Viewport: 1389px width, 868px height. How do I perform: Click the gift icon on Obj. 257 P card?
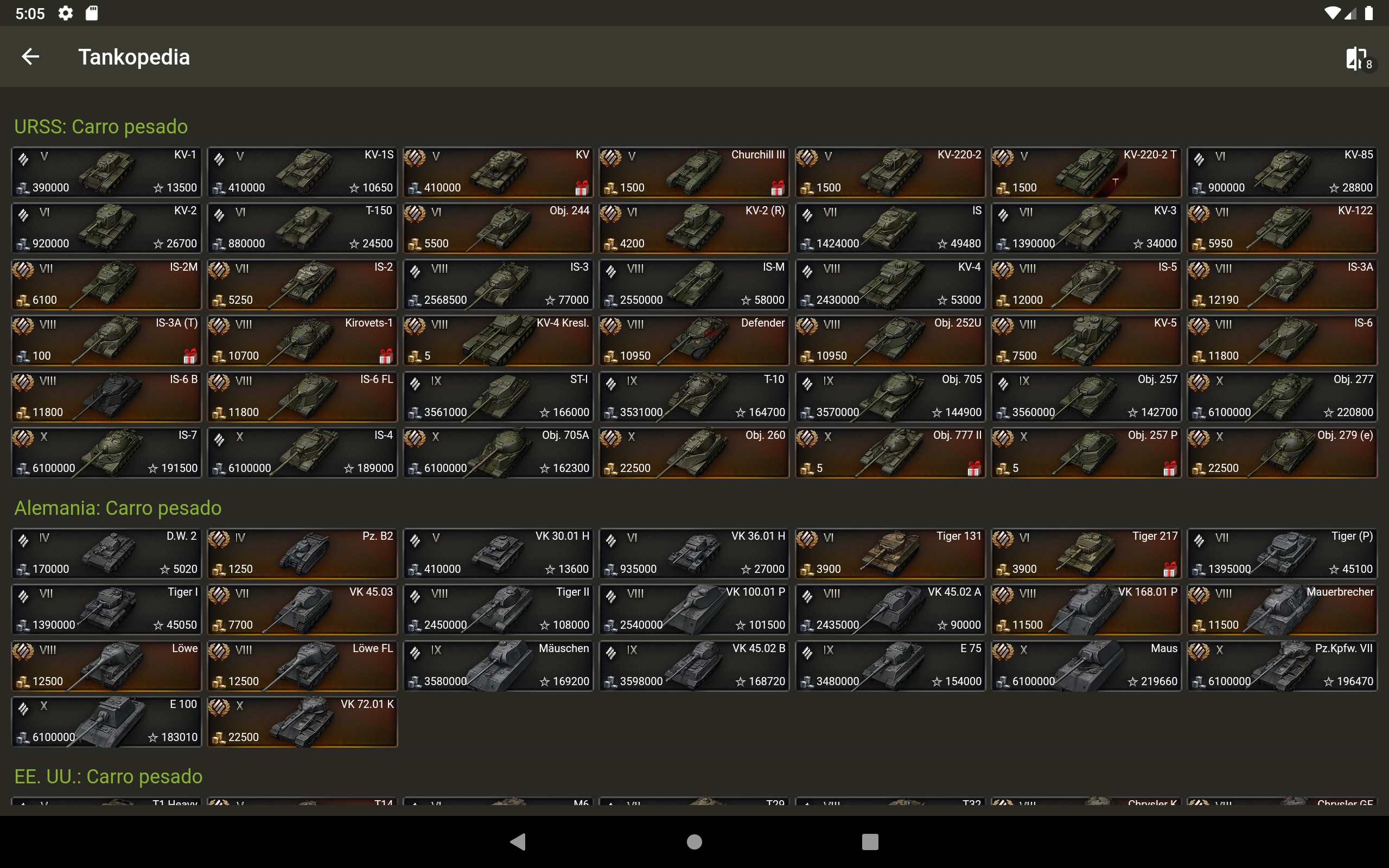pos(1170,468)
